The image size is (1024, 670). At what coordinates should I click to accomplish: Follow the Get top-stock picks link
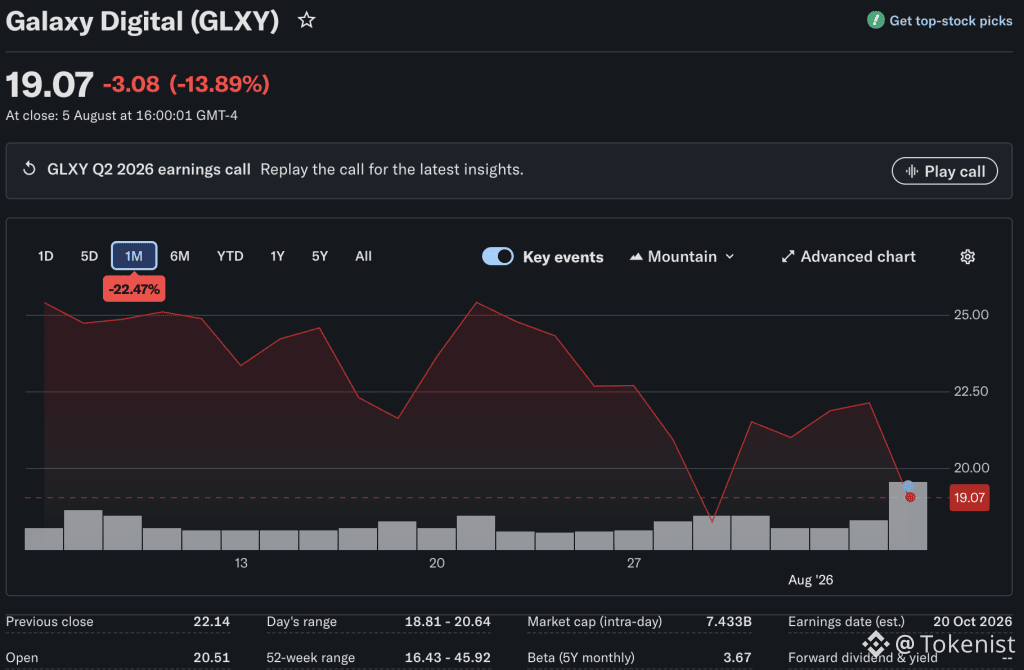pos(950,21)
